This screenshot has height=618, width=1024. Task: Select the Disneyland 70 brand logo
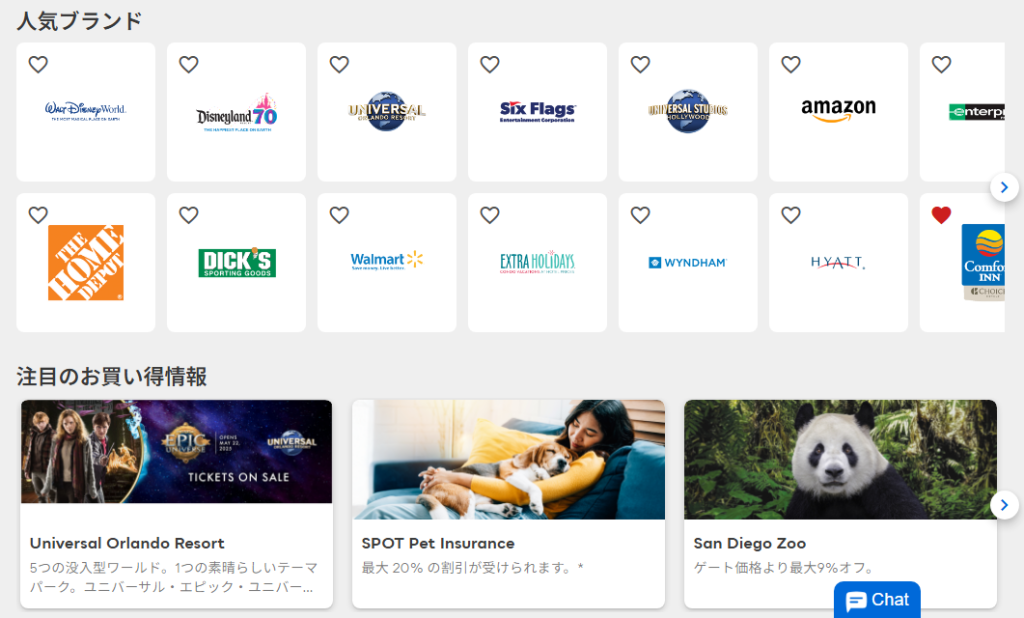pos(237,113)
